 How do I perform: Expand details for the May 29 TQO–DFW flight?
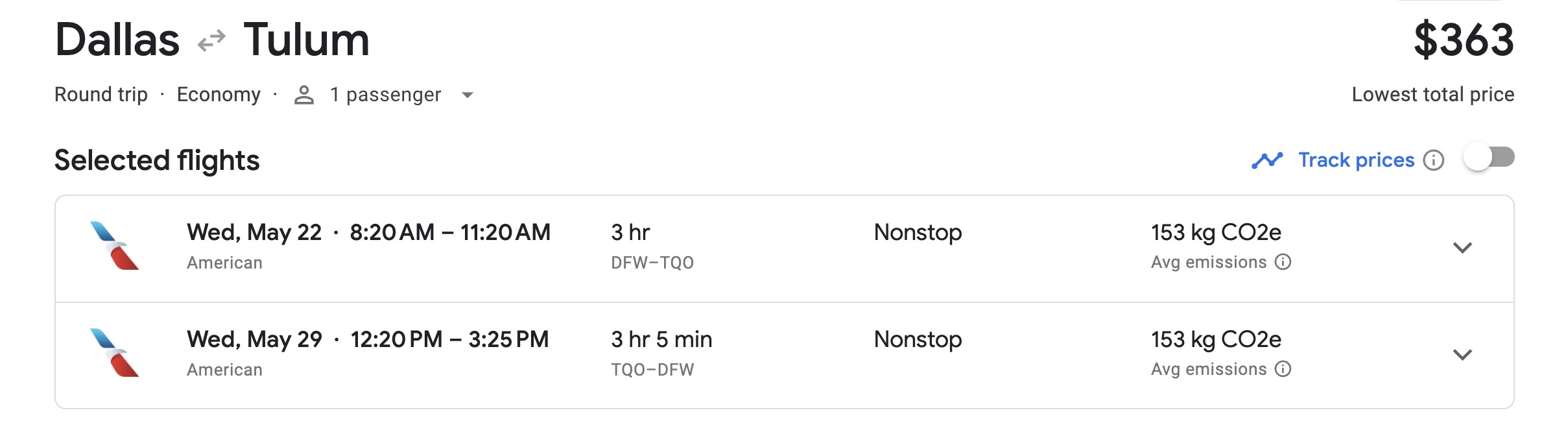pyautogui.click(x=1464, y=355)
